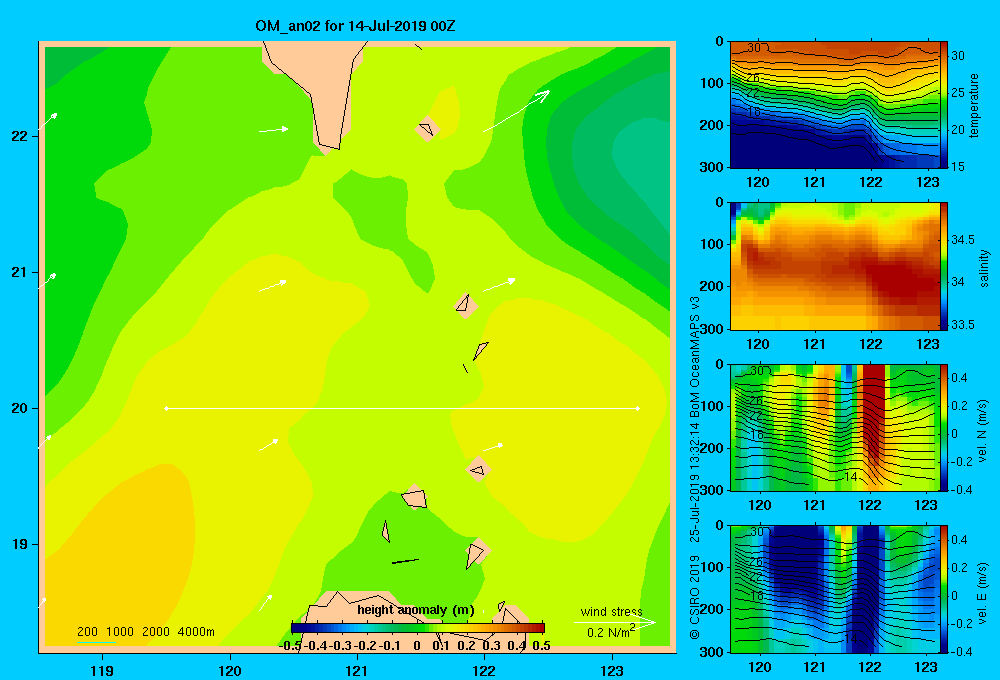Click the '100' depth tick on salinity plot

(712, 244)
